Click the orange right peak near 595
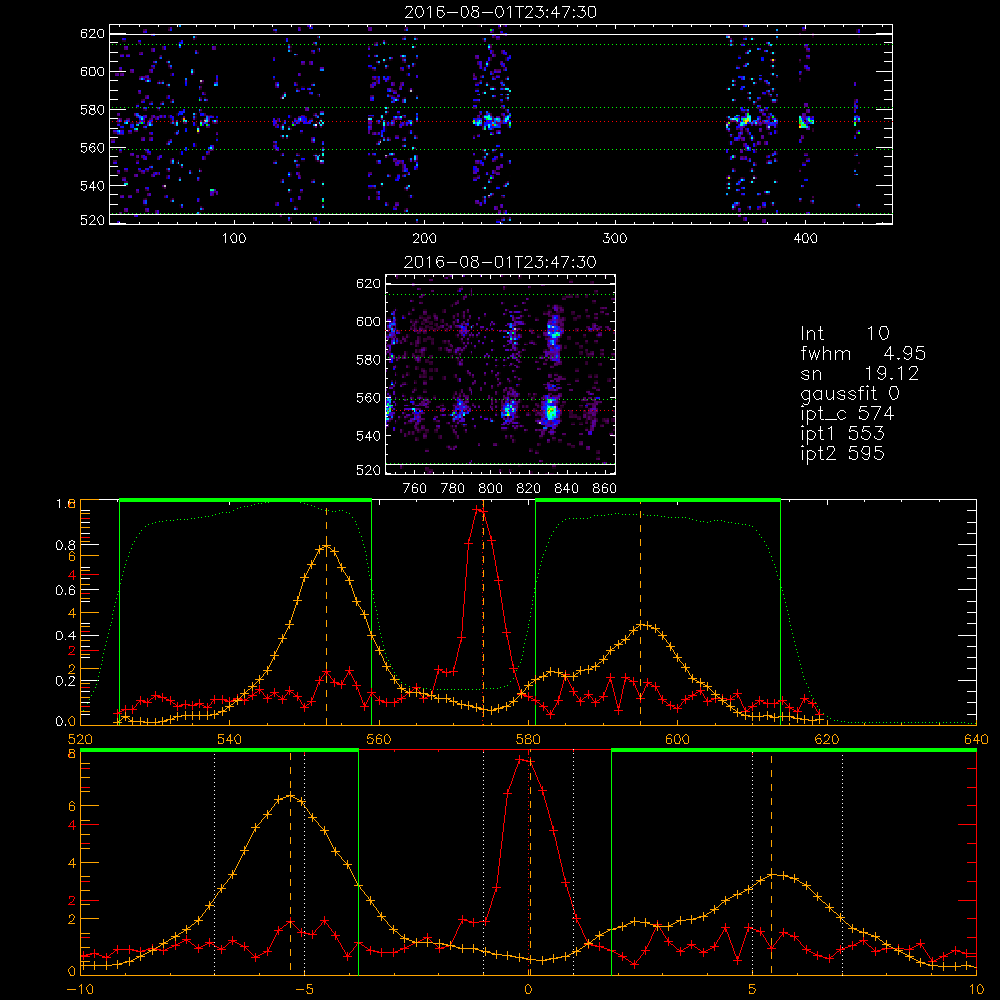 point(643,625)
